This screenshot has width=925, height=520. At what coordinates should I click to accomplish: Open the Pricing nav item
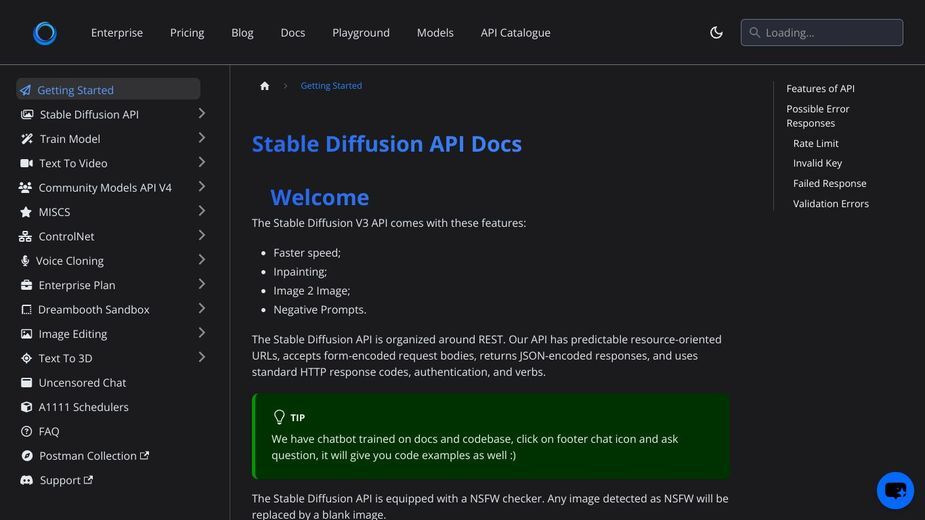(x=187, y=33)
